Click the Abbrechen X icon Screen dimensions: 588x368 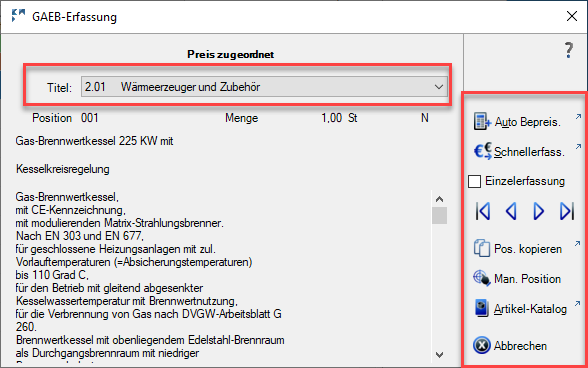click(482, 345)
